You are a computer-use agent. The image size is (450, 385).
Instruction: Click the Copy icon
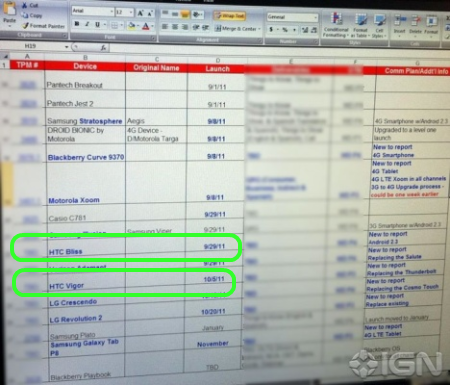[25, 15]
